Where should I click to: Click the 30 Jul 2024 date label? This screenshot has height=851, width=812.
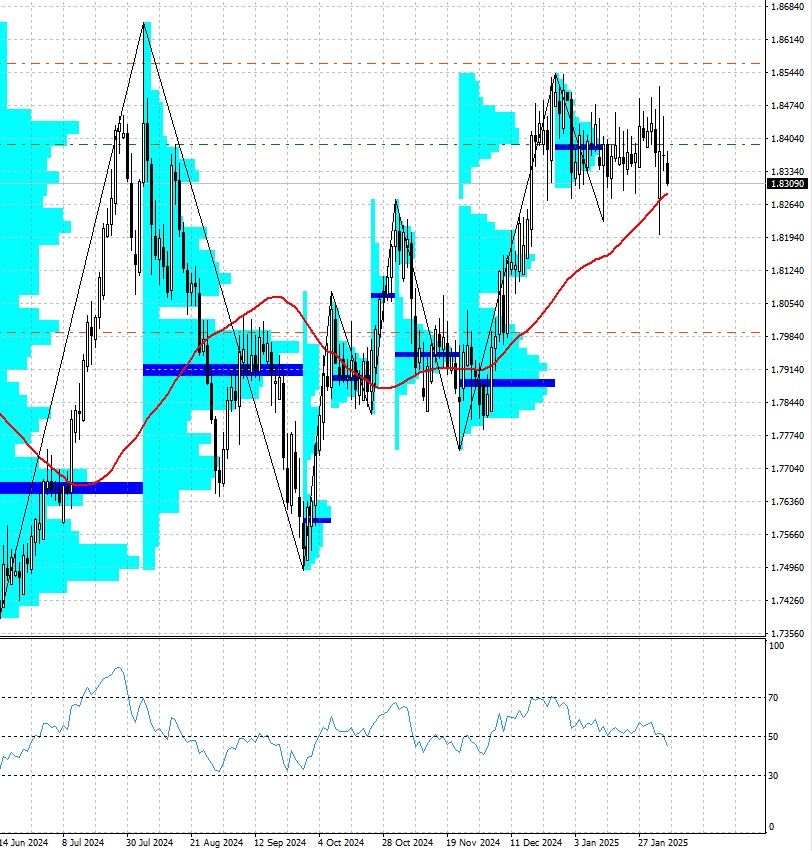pyautogui.click(x=149, y=842)
